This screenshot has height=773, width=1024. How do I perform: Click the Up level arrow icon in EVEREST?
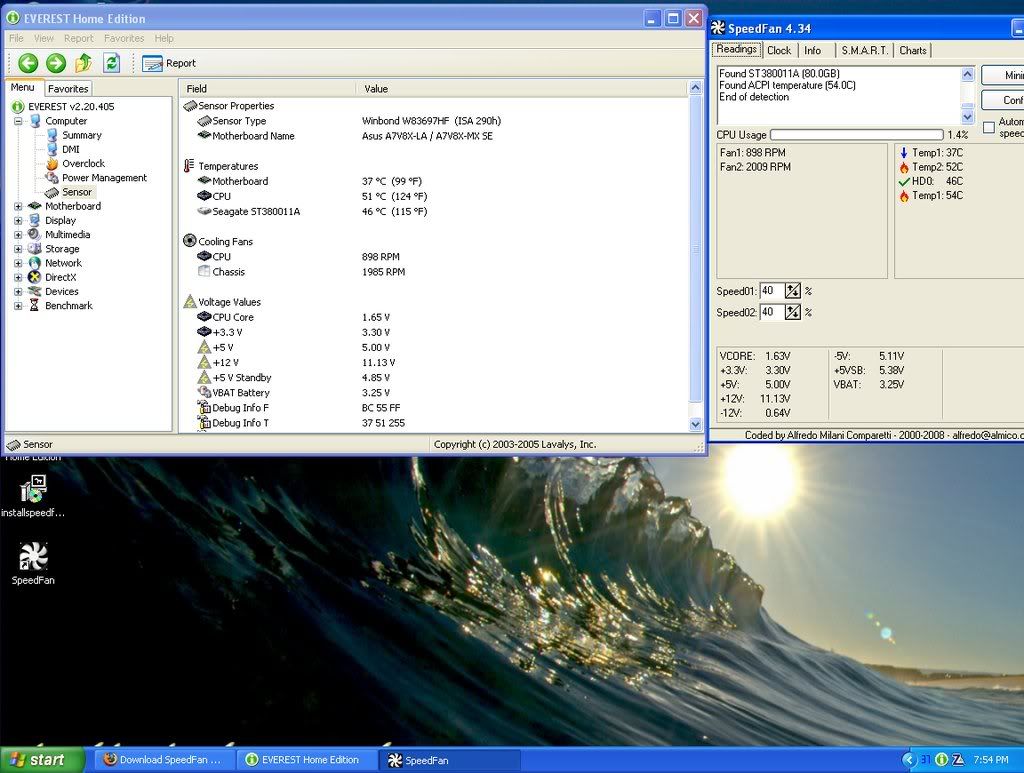coord(84,63)
